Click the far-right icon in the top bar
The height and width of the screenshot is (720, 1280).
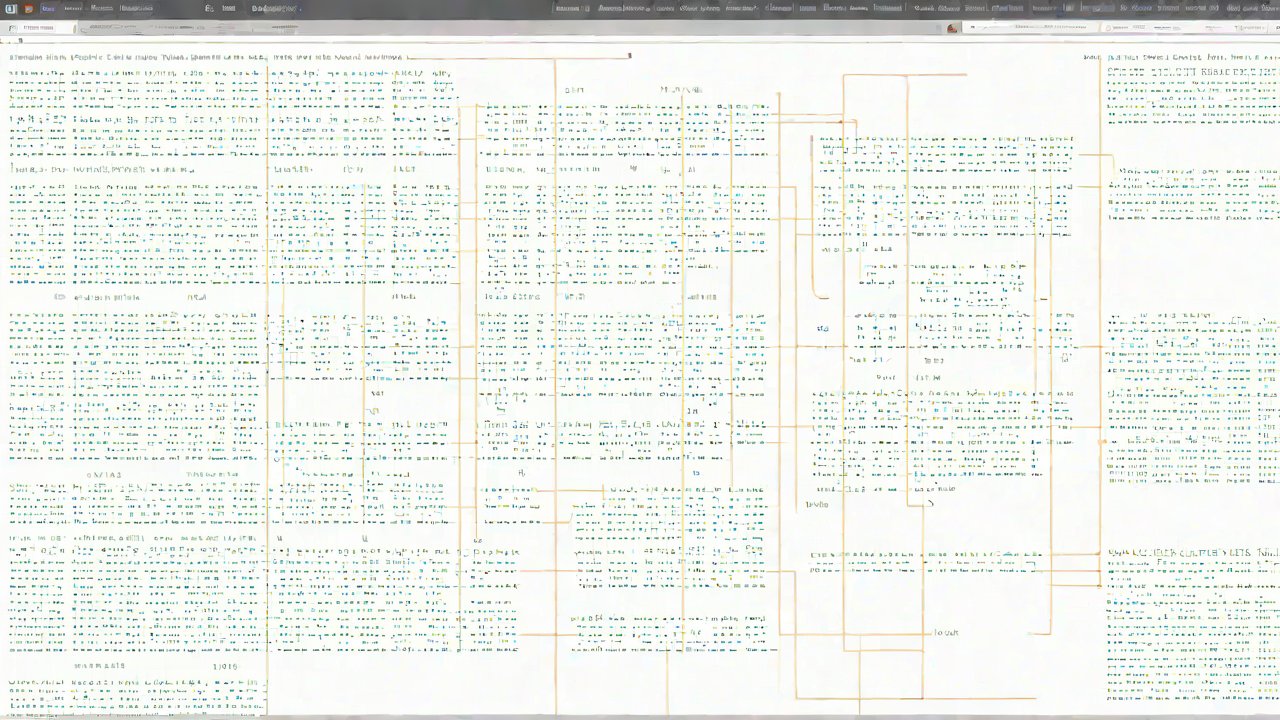point(1268,8)
